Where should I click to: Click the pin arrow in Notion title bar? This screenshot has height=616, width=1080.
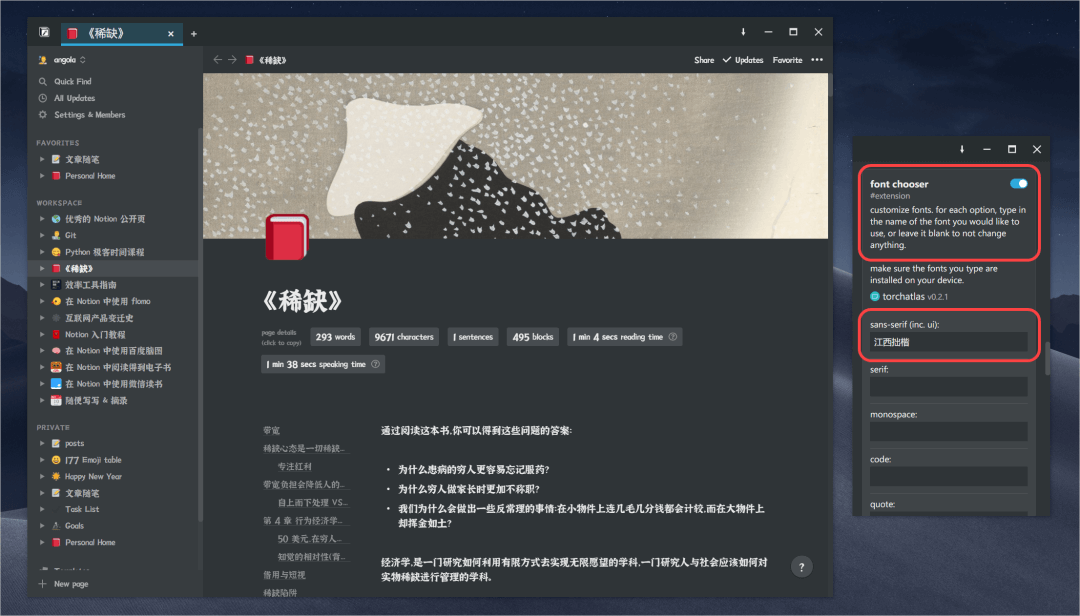point(743,32)
